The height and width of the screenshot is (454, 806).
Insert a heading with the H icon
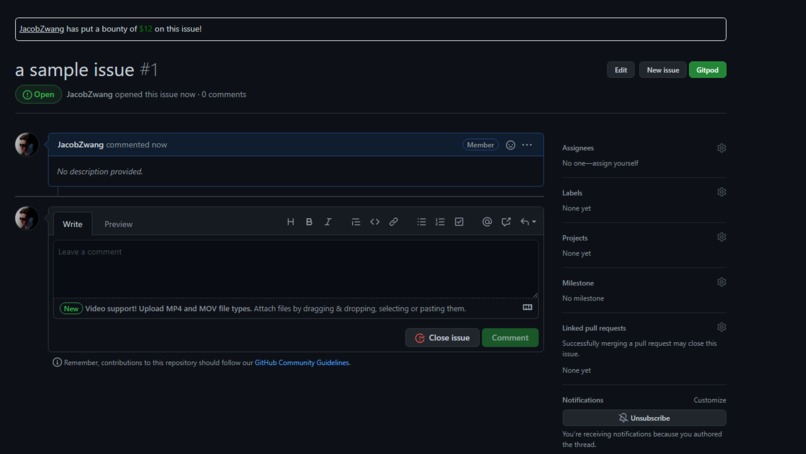coord(290,222)
